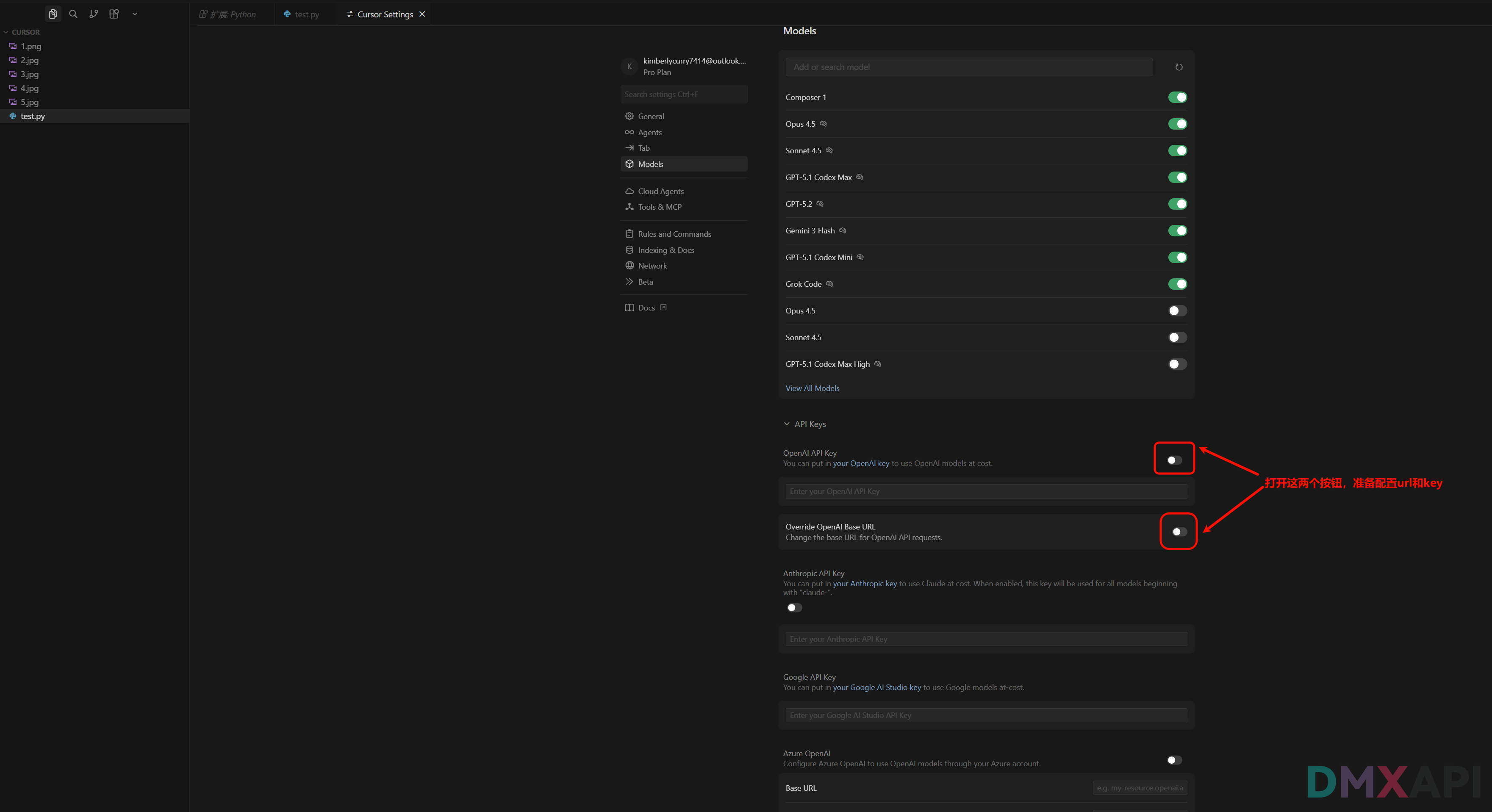This screenshot has width=1492, height=812.
Task: Click the search magnifier icon
Action: pyautogui.click(x=73, y=14)
